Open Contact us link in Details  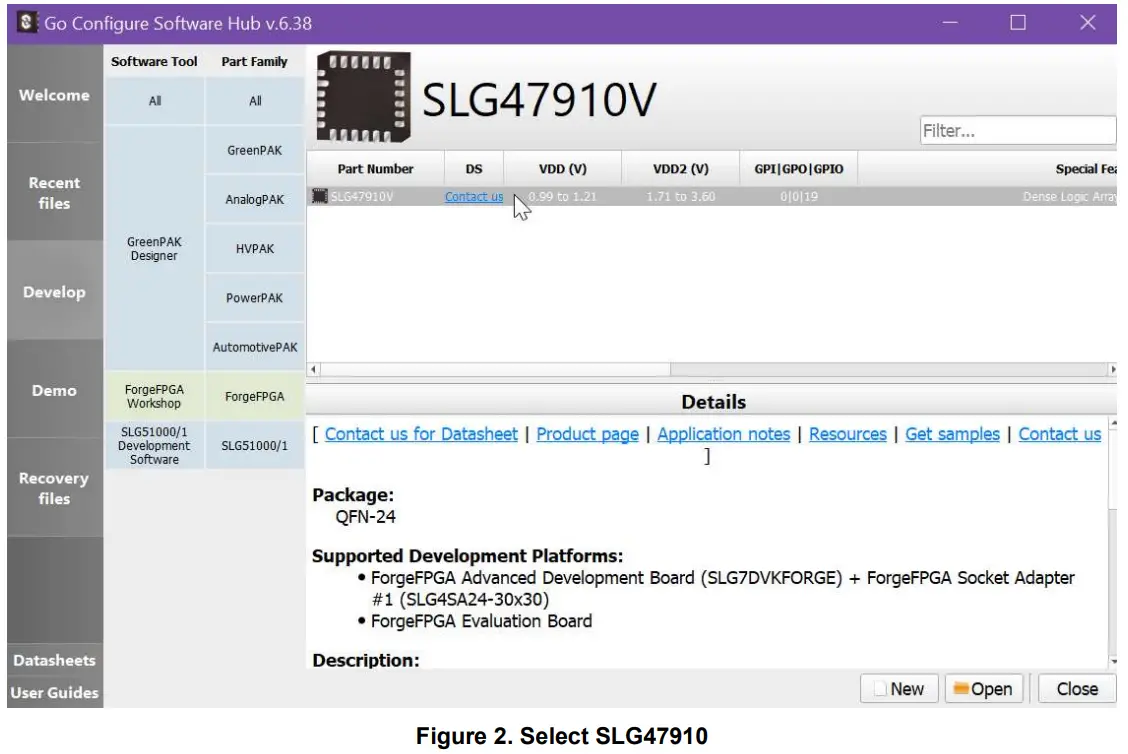[1060, 434]
